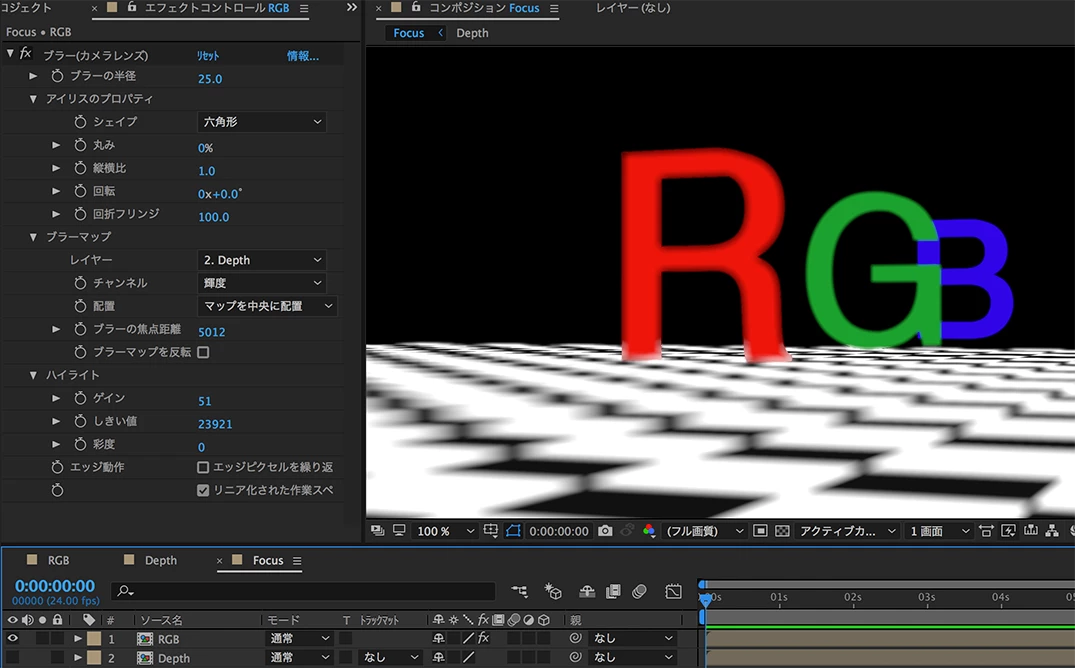Image resolution: width=1075 pixels, height=668 pixels.
Task: Enable the エッジピクセルを繰り返 checkbox
Action: click(203, 467)
